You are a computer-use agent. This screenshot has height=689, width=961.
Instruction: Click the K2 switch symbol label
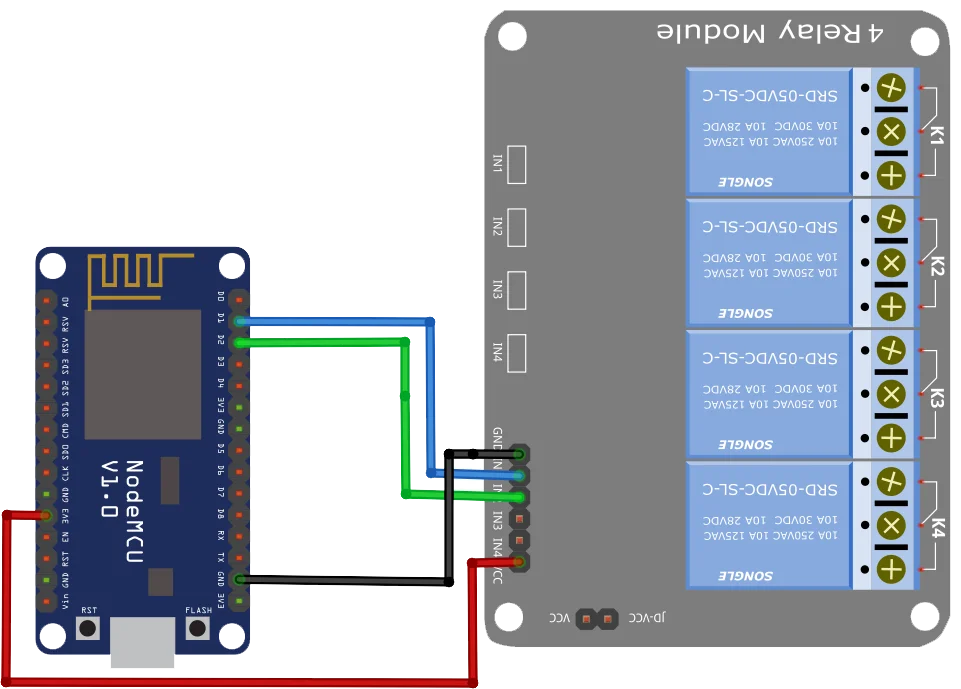click(x=936, y=266)
